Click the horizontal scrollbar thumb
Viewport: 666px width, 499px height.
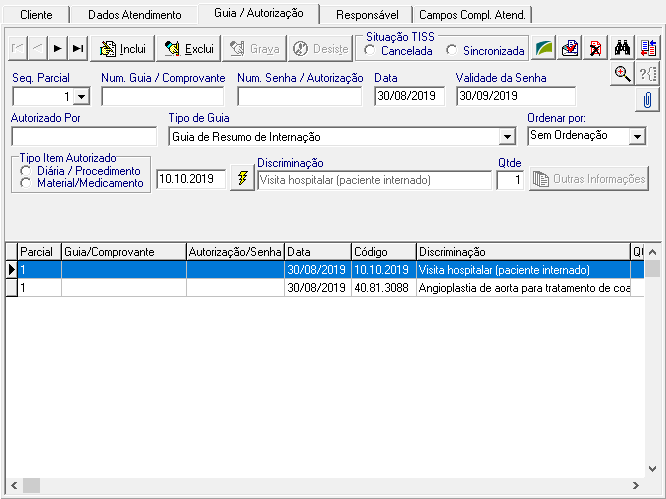31,485
